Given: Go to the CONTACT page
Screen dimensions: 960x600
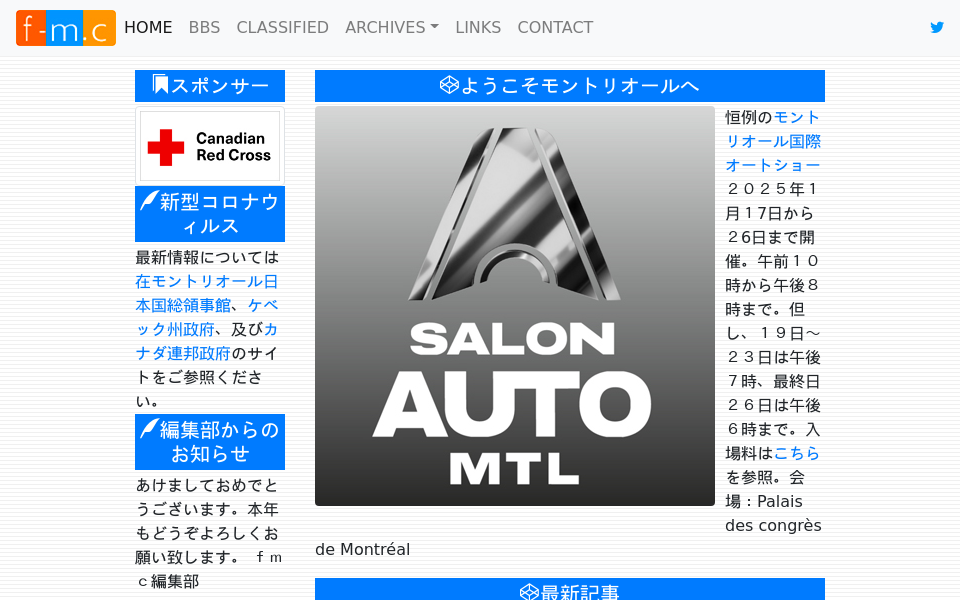Looking at the screenshot, I should click(x=555, y=27).
